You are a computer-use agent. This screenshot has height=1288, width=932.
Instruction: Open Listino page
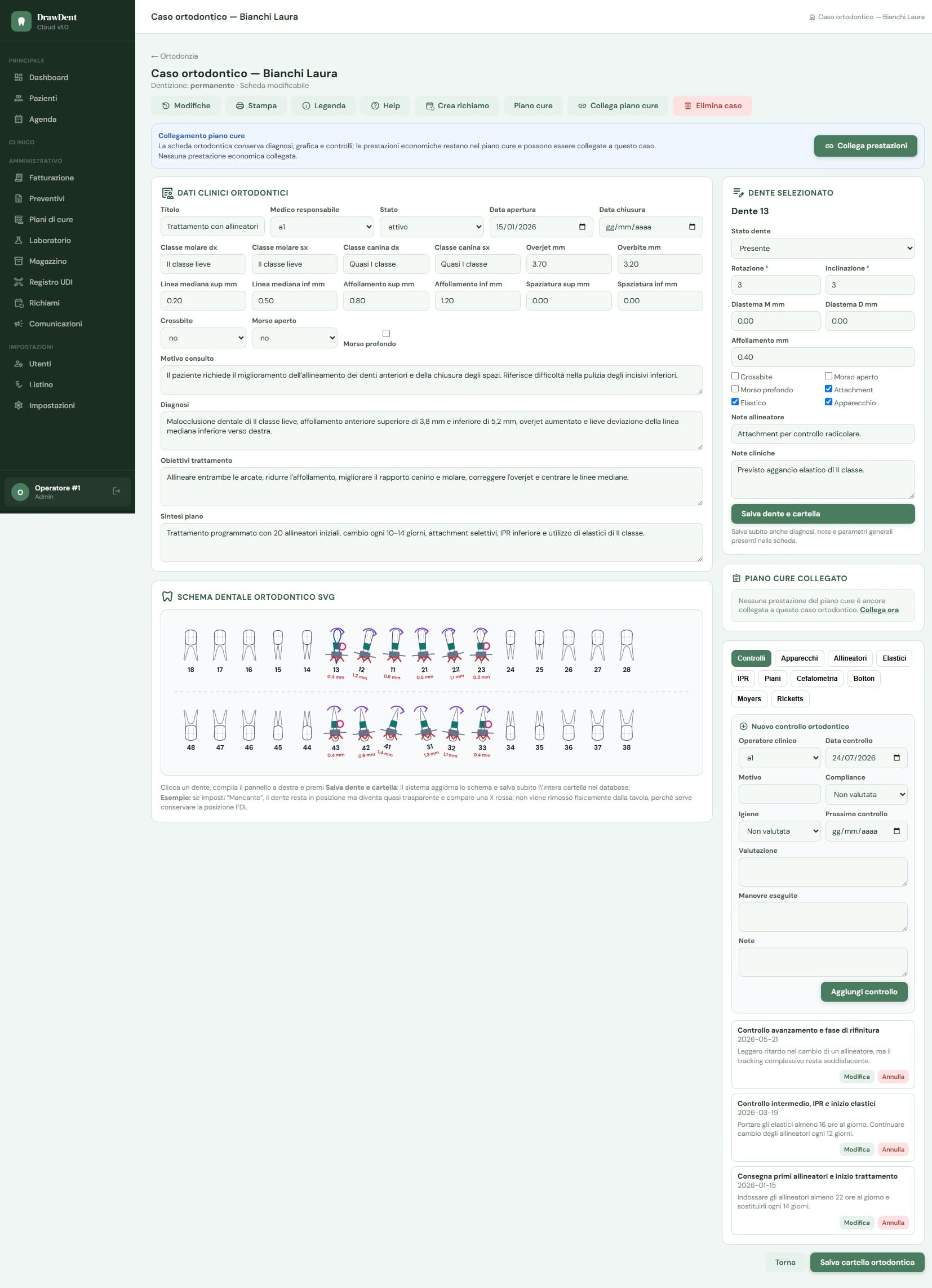point(68,384)
